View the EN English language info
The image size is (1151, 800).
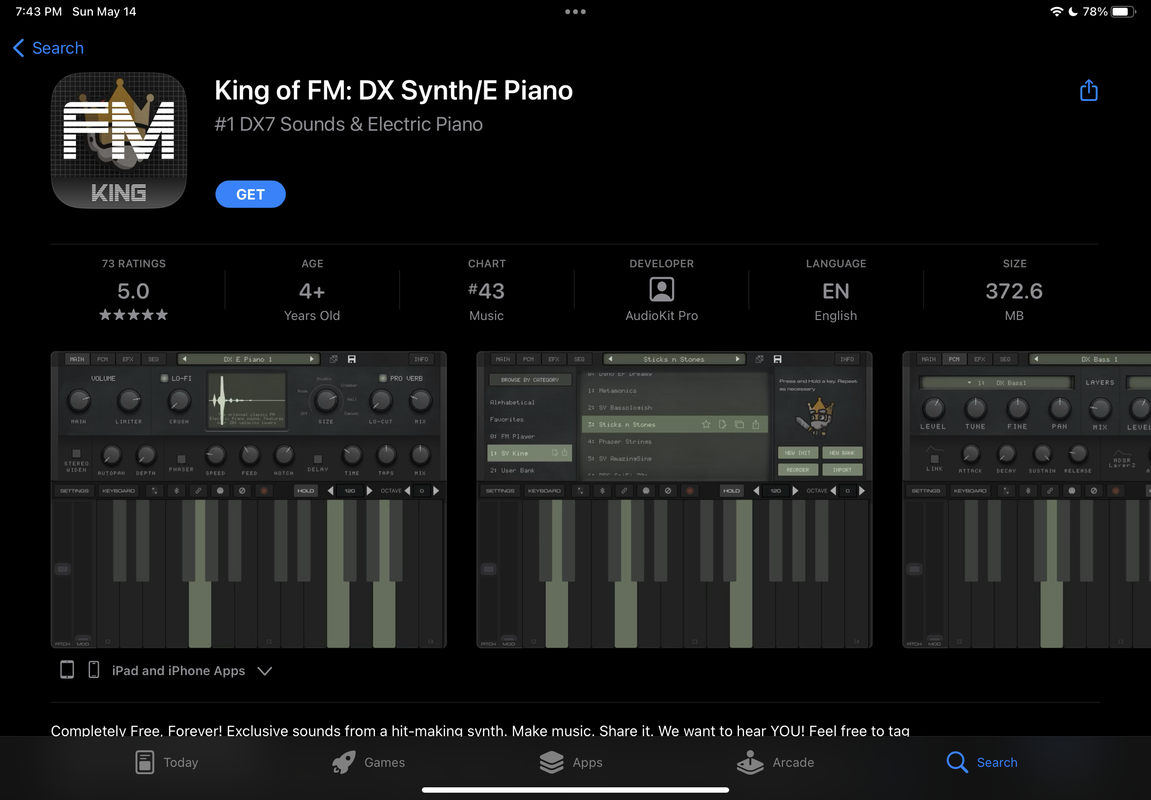[x=835, y=290]
